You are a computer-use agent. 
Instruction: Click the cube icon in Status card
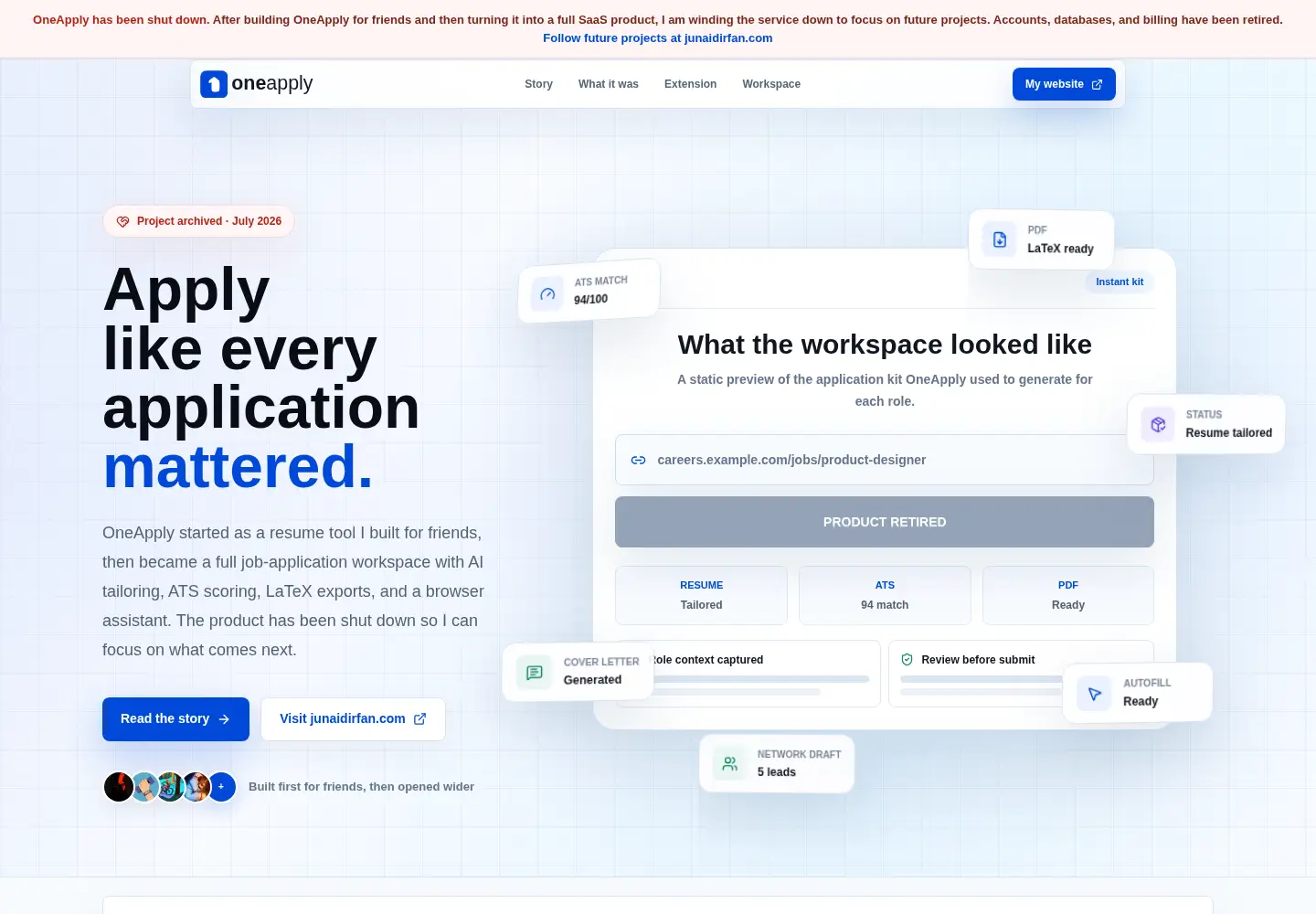point(1158,424)
